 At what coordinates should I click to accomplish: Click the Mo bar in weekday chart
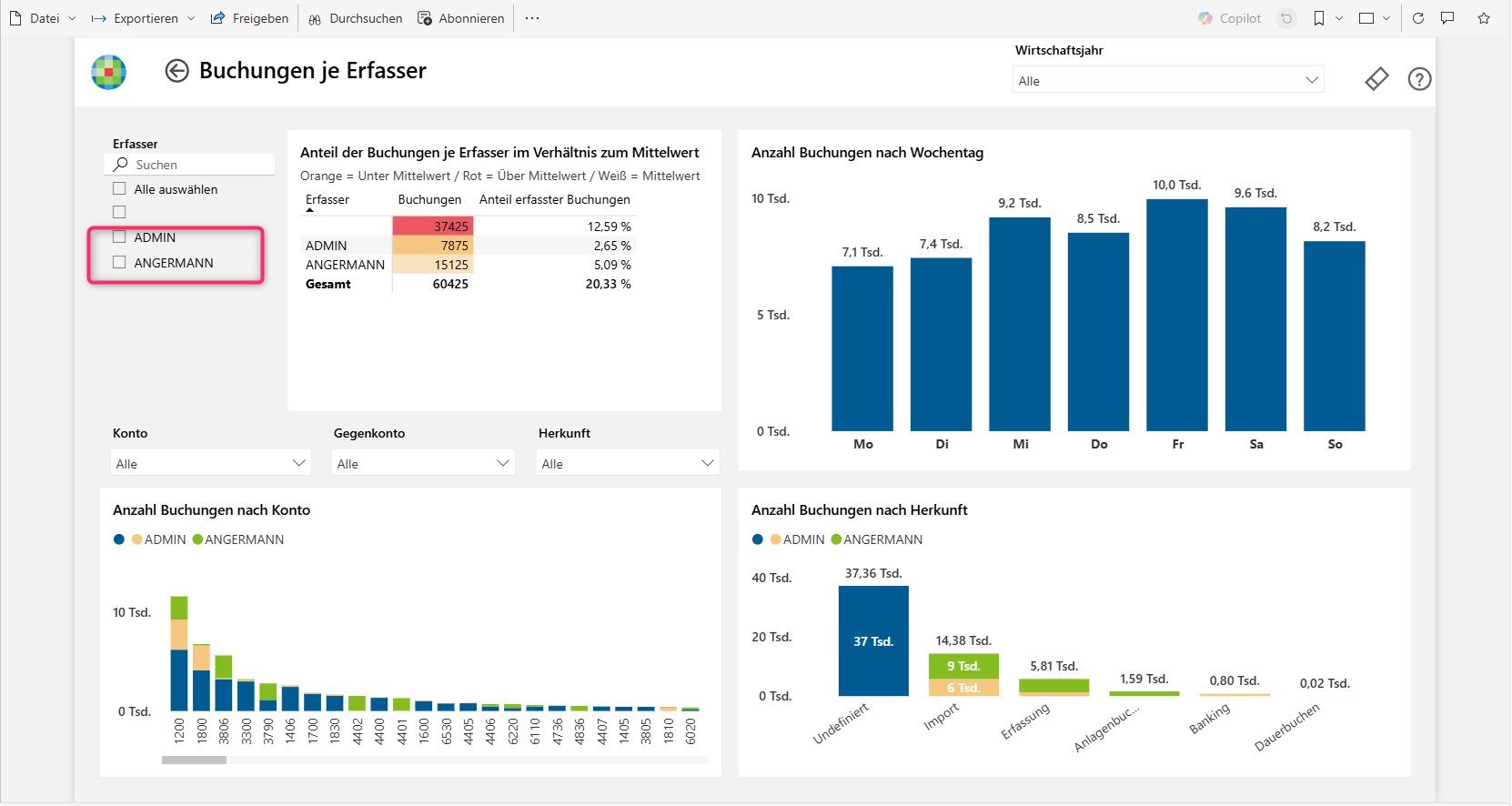click(862, 348)
